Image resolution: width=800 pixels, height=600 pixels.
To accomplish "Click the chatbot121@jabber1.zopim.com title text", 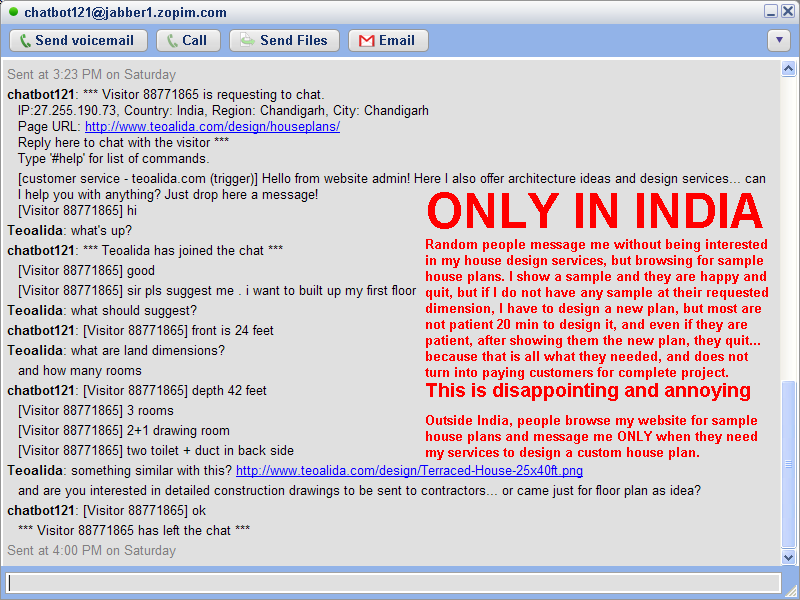I will [126, 12].
